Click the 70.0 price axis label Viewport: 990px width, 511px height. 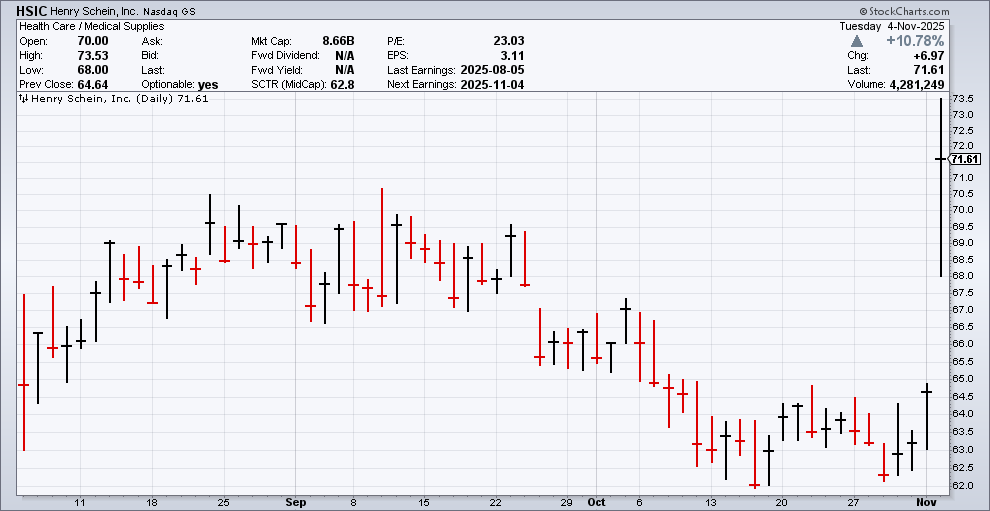coord(961,209)
